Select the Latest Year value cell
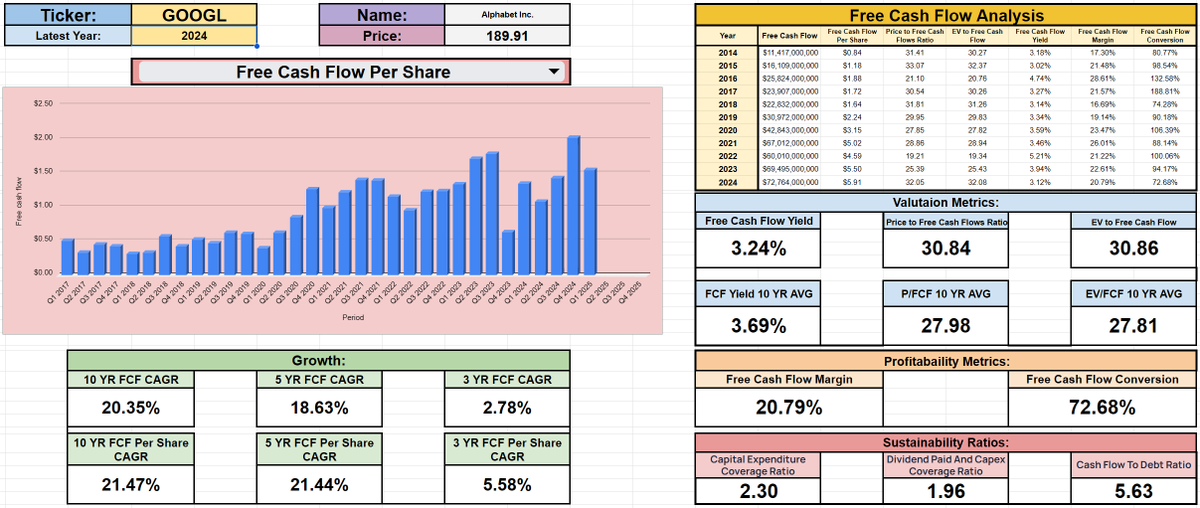The width and height of the screenshot is (1200, 508). [x=195, y=36]
